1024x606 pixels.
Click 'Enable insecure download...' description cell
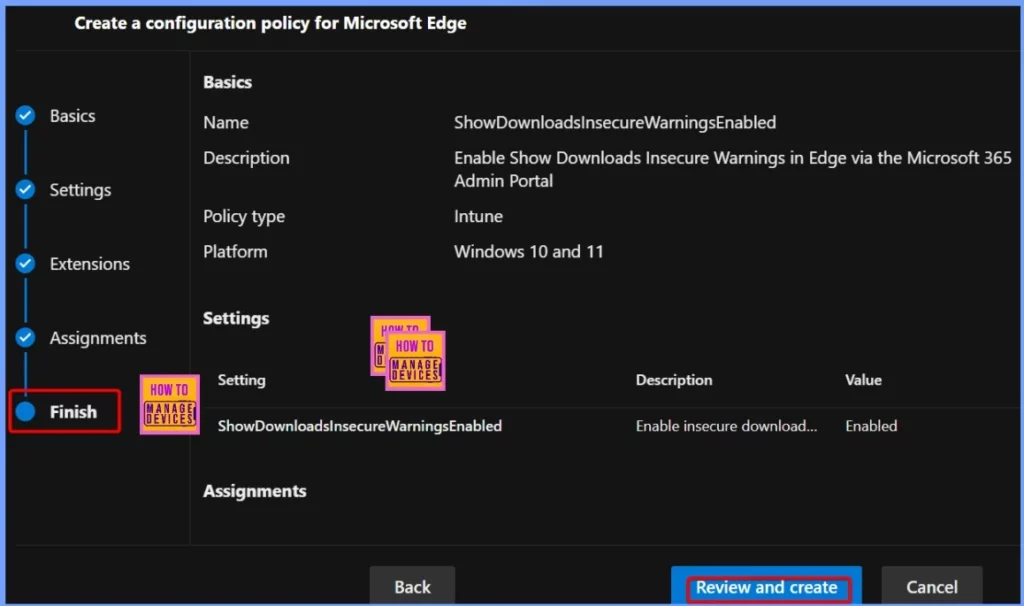pos(726,426)
